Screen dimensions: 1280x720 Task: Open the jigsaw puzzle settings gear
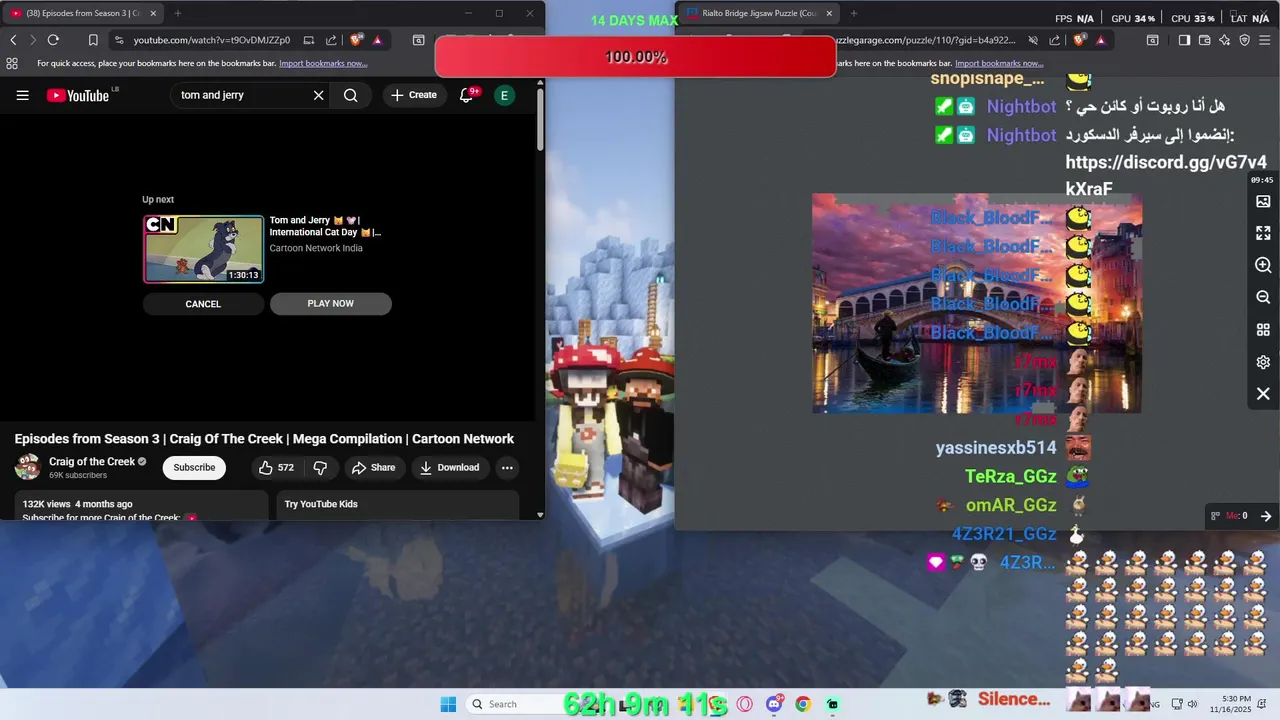(x=1263, y=362)
